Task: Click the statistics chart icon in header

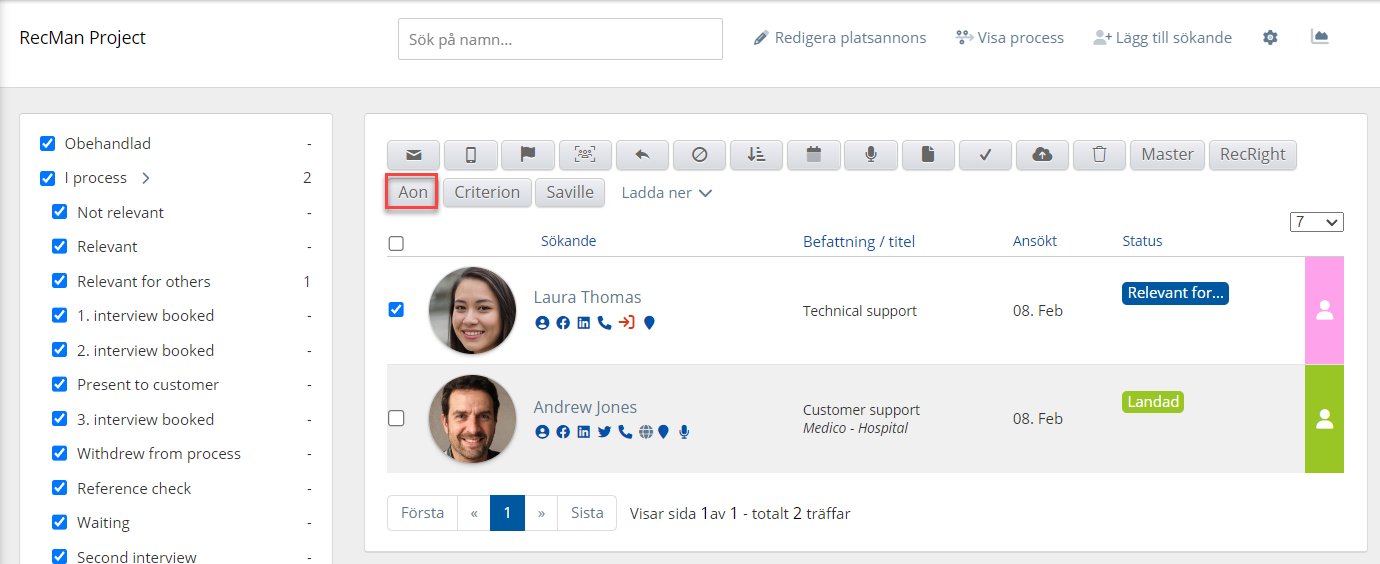Action: coord(1320,37)
